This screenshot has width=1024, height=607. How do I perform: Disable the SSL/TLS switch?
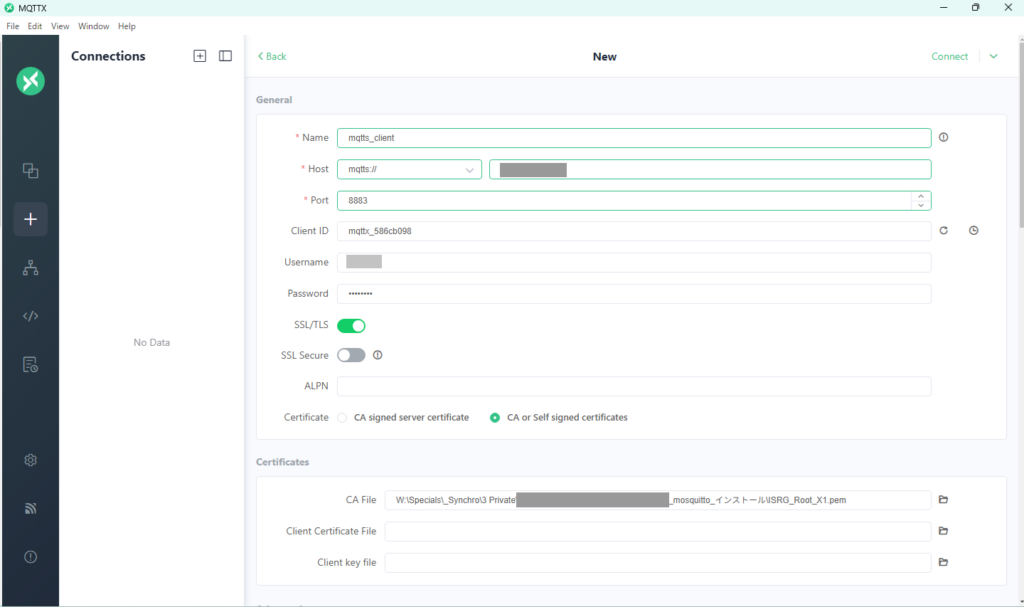pyautogui.click(x=351, y=325)
